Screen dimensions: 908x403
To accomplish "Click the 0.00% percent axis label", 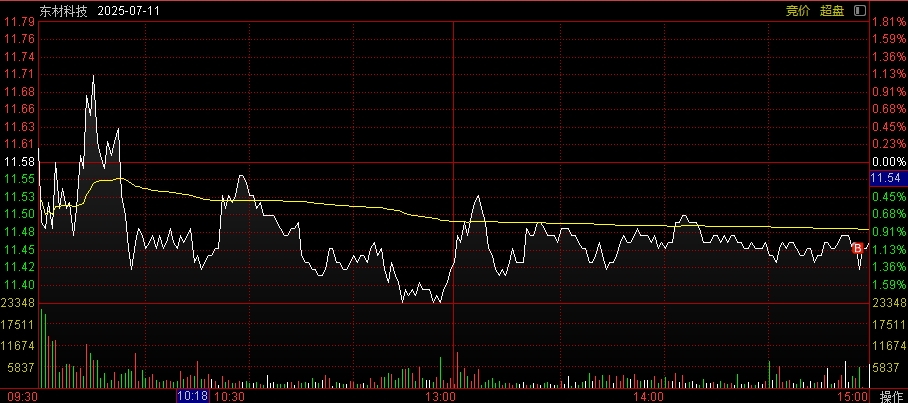I will pyautogui.click(x=889, y=162).
